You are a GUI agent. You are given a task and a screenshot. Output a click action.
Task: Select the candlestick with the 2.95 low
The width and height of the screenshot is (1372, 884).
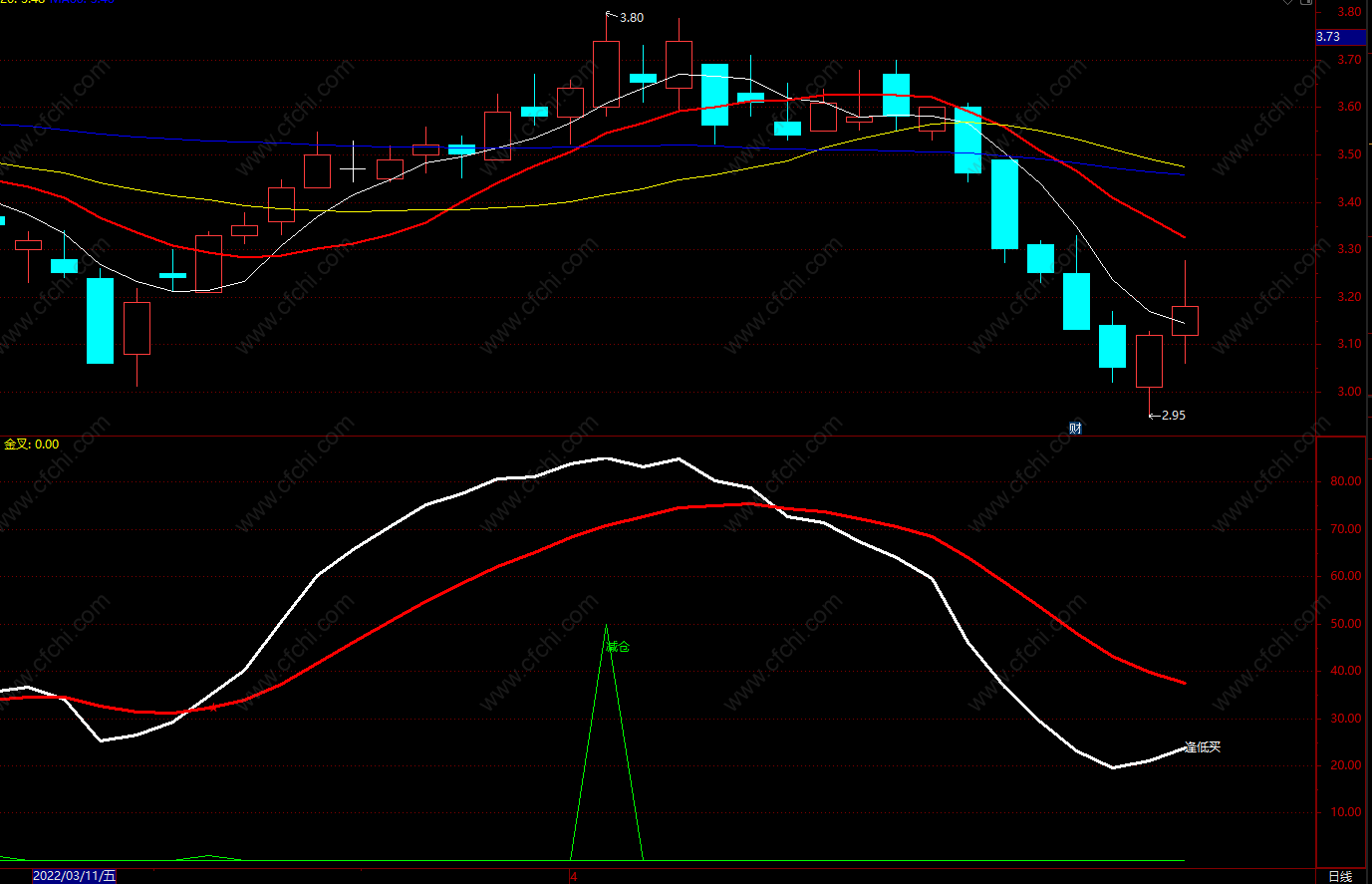pos(1149,361)
